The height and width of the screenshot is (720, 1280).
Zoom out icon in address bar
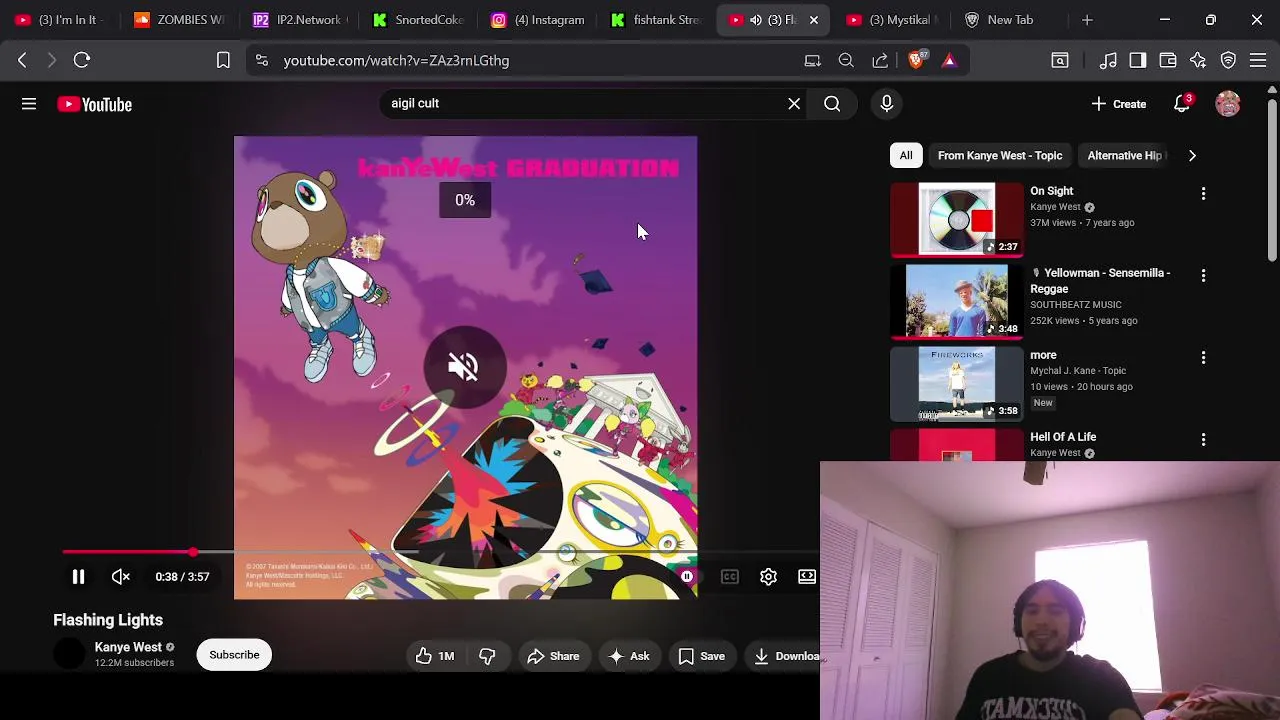coord(846,60)
